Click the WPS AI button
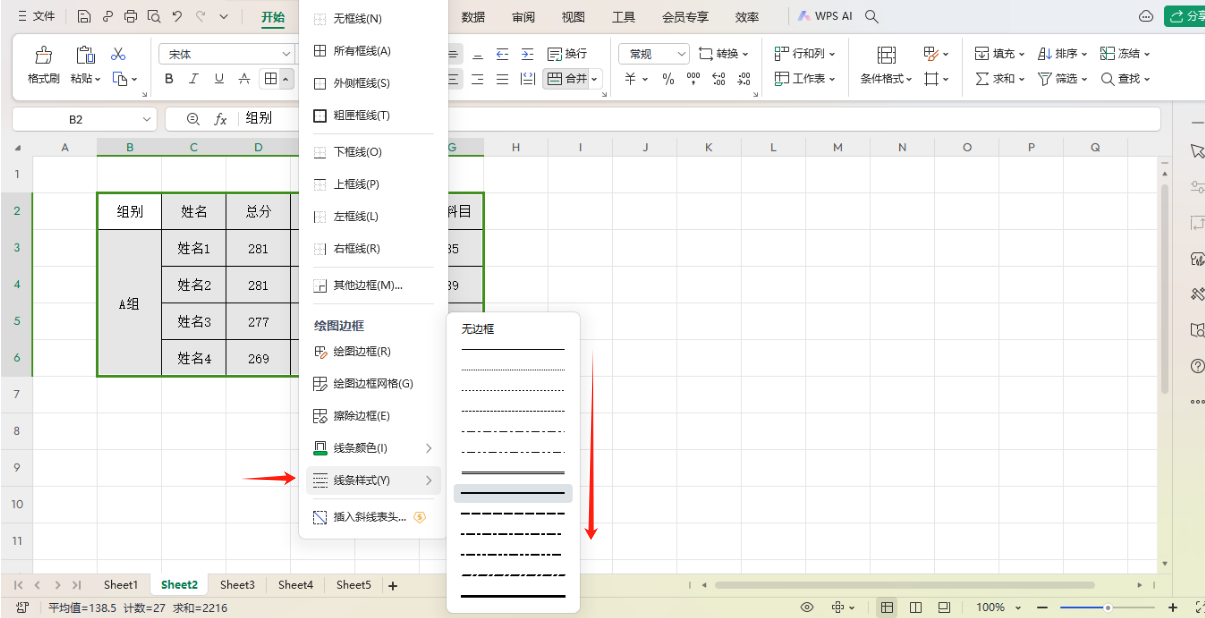The image size is (1205, 618). 825,17
